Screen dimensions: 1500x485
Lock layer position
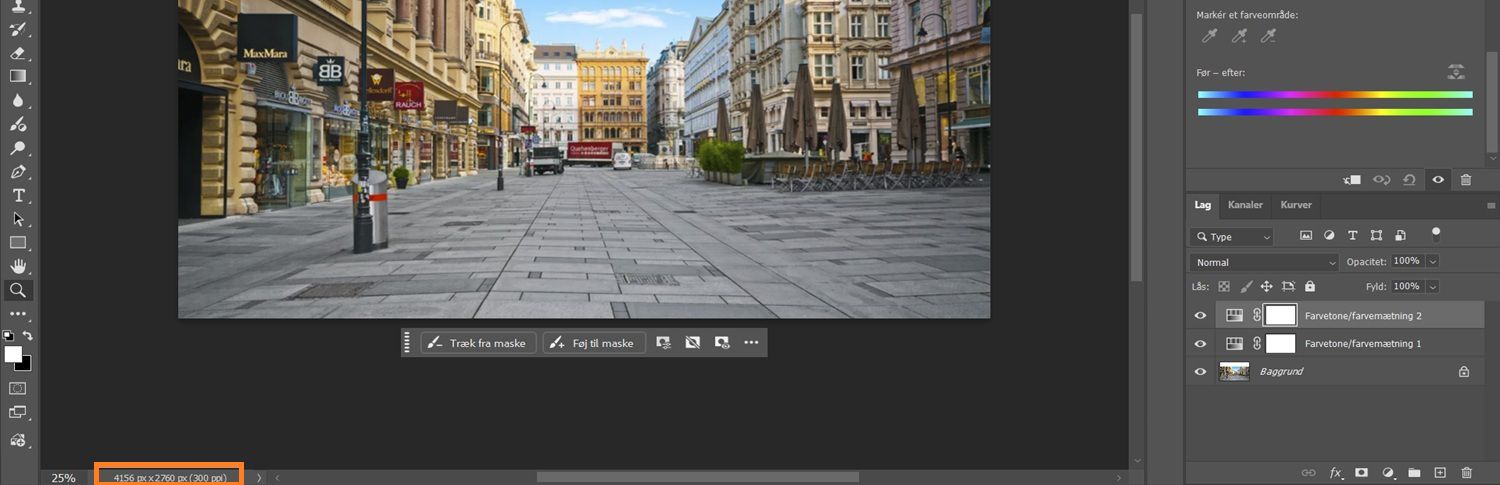(x=1266, y=286)
